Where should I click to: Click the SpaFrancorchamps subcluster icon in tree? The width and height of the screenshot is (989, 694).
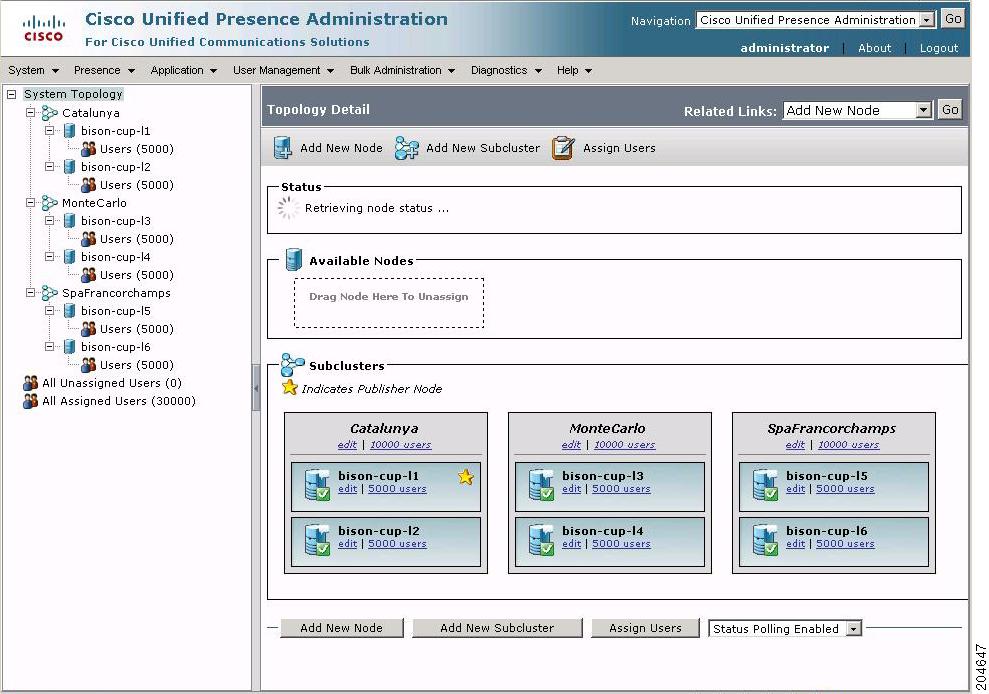click(49, 293)
